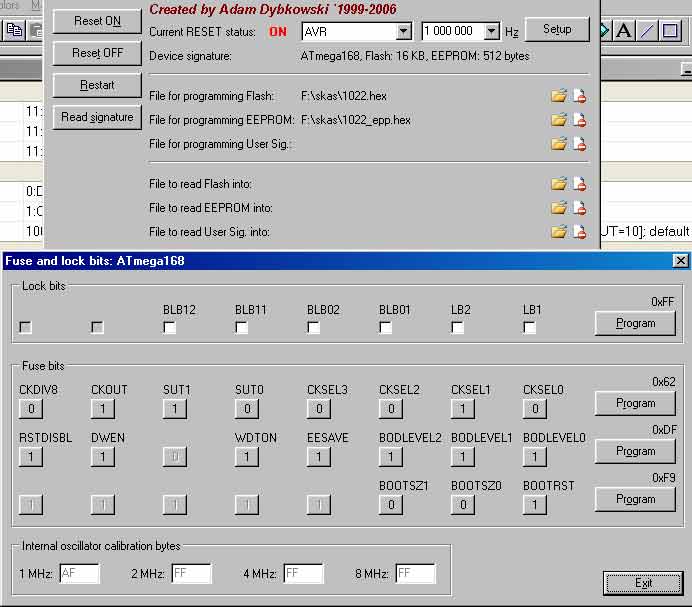
Task: Toggle the BOOTSZ1 fuse bit button
Action: click(x=391, y=504)
